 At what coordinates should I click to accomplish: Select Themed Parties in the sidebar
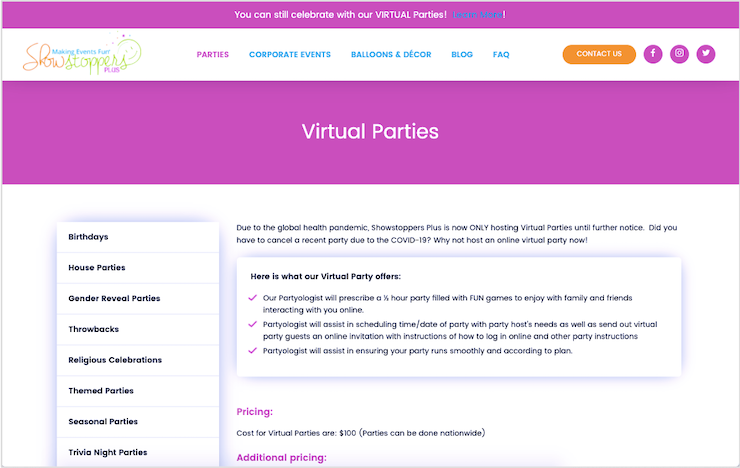(x=138, y=391)
